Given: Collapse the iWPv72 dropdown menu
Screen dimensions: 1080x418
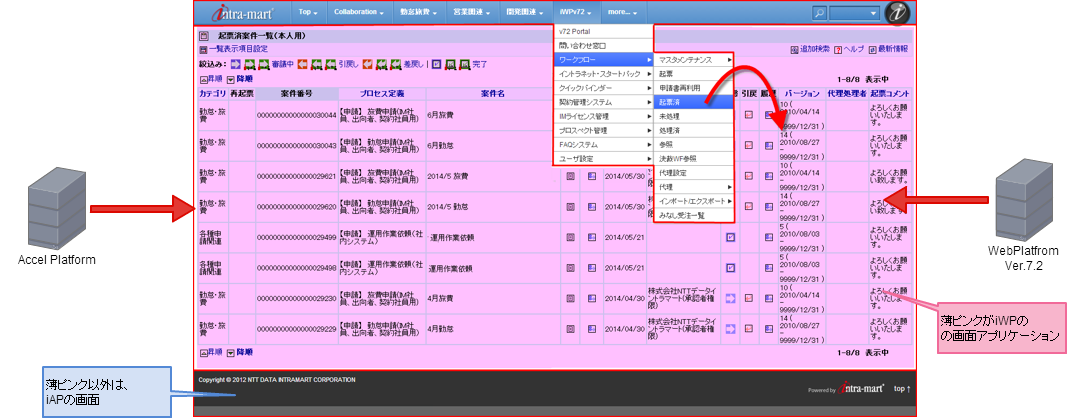Looking at the screenshot, I should click(x=576, y=12).
